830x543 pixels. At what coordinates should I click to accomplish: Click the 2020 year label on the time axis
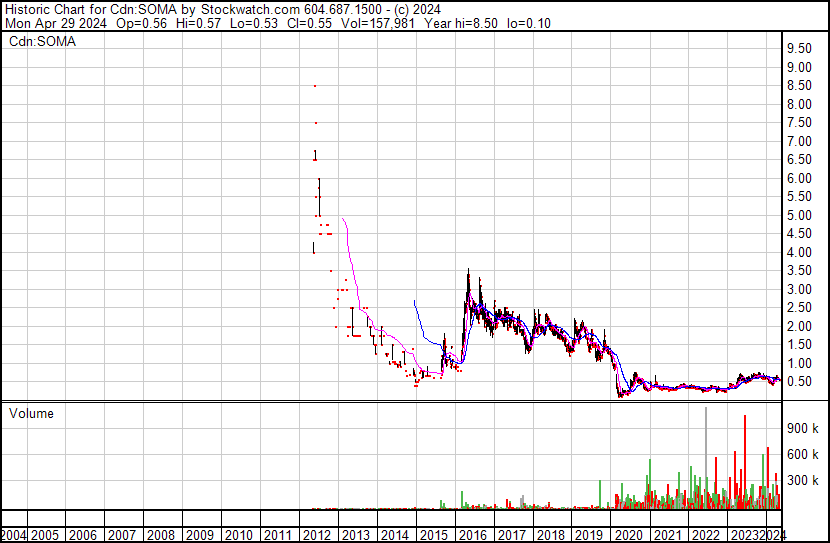click(x=628, y=535)
